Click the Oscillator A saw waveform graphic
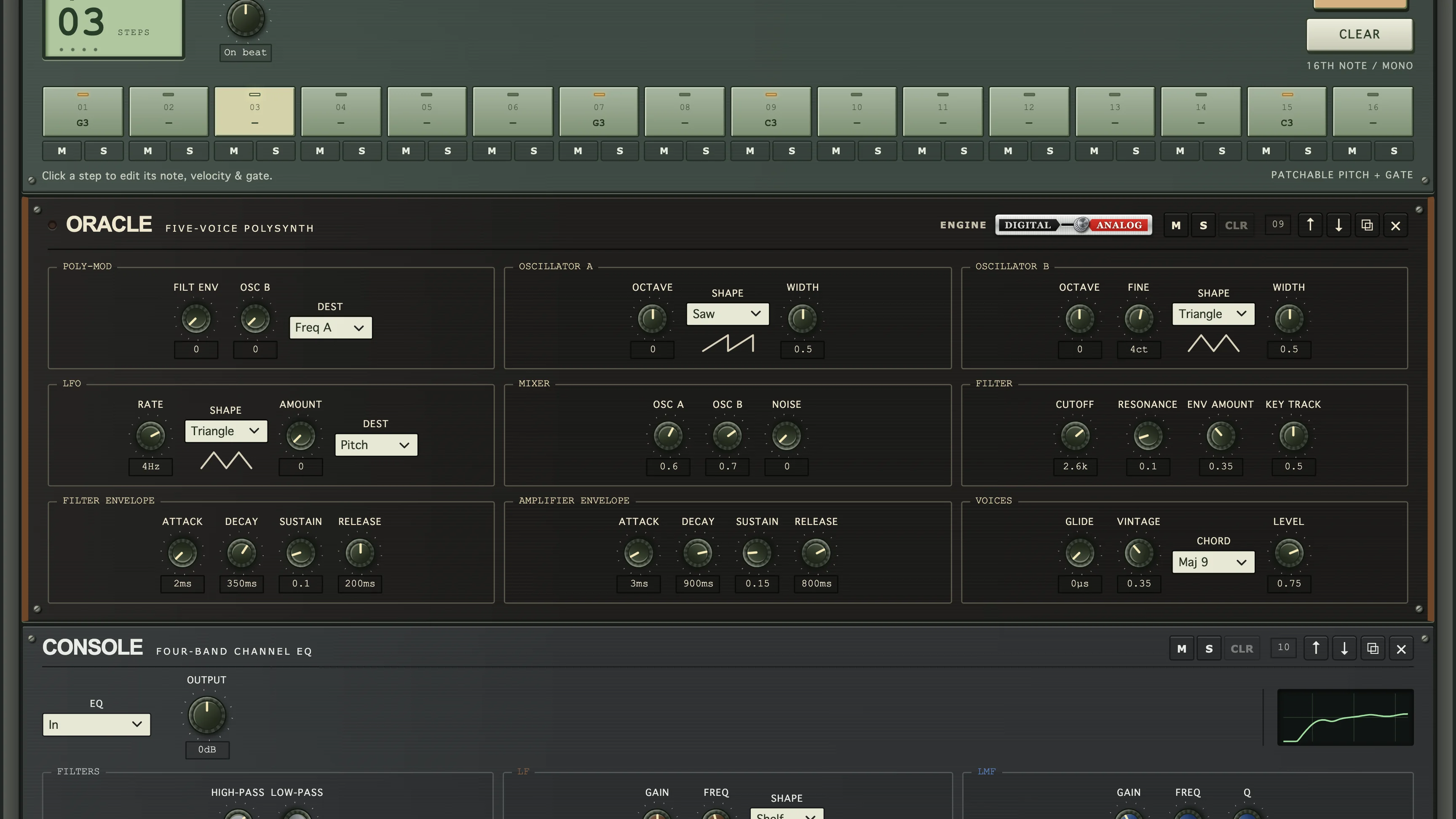This screenshot has width=1456, height=819. [728, 343]
